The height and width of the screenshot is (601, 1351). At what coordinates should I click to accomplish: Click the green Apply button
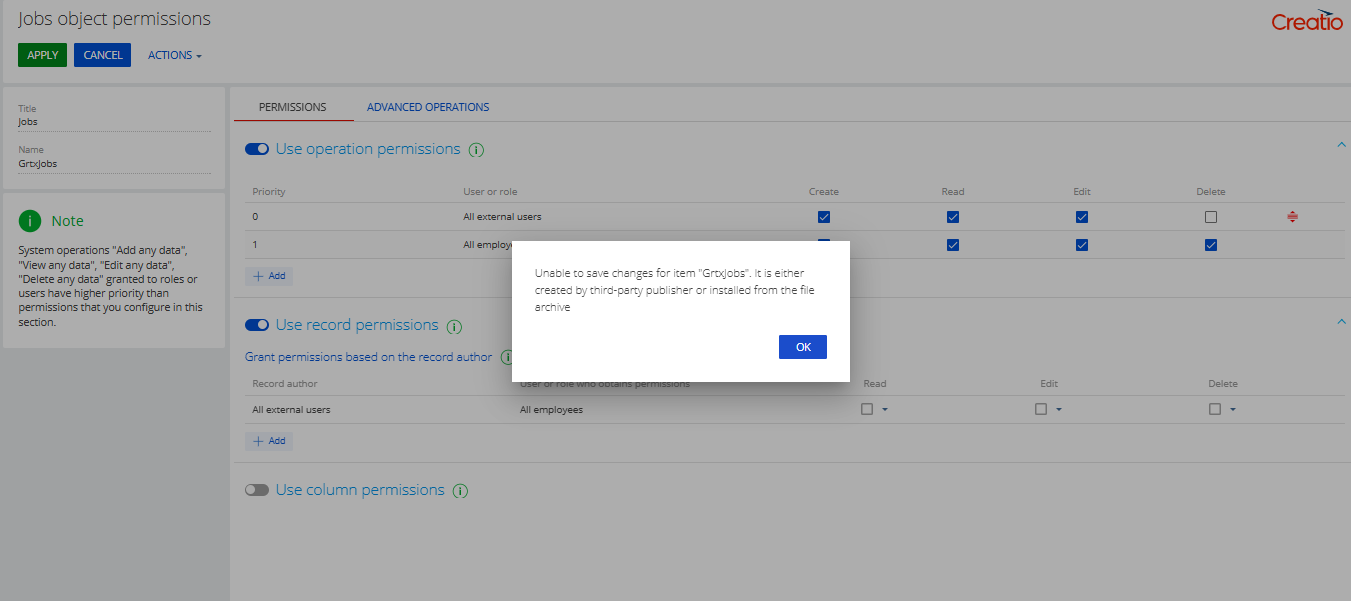(x=42, y=55)
